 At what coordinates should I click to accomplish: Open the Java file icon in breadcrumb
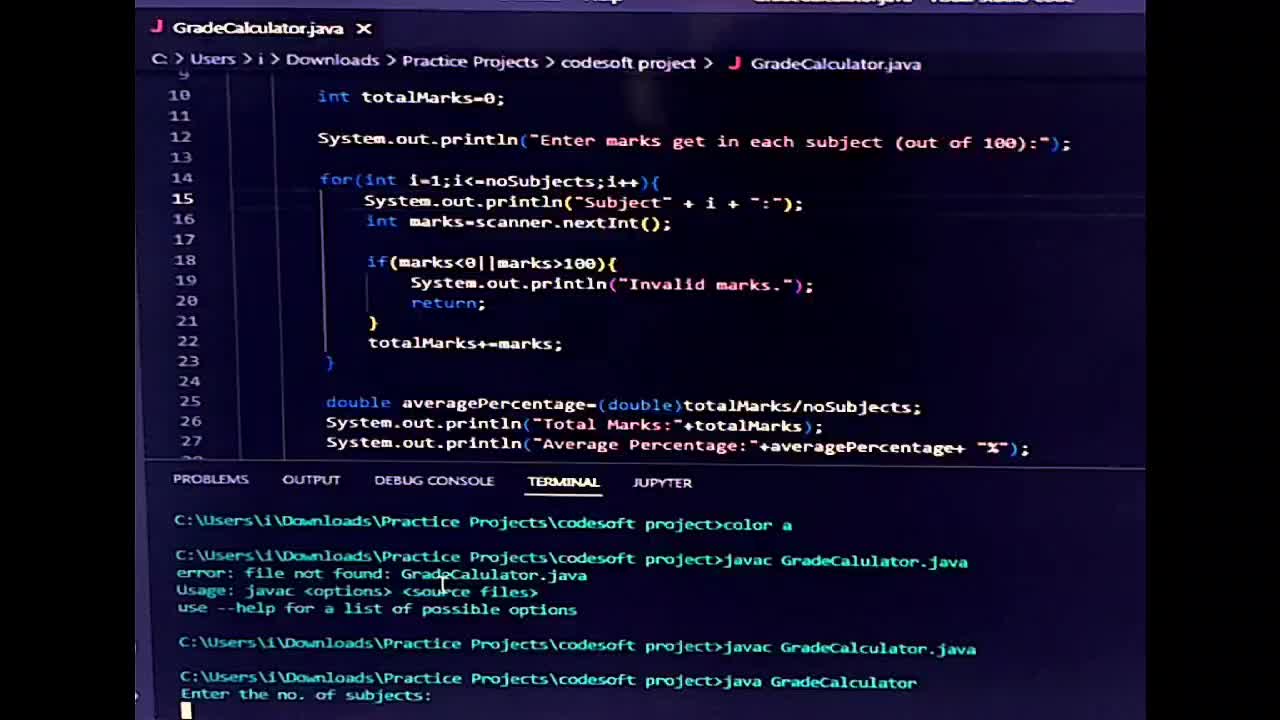735,63
